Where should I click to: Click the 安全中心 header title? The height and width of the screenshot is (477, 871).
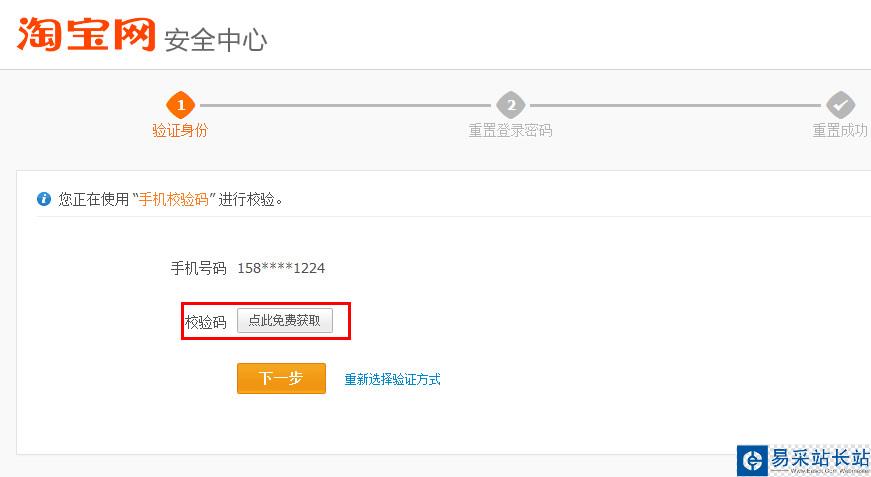(216, 40)
